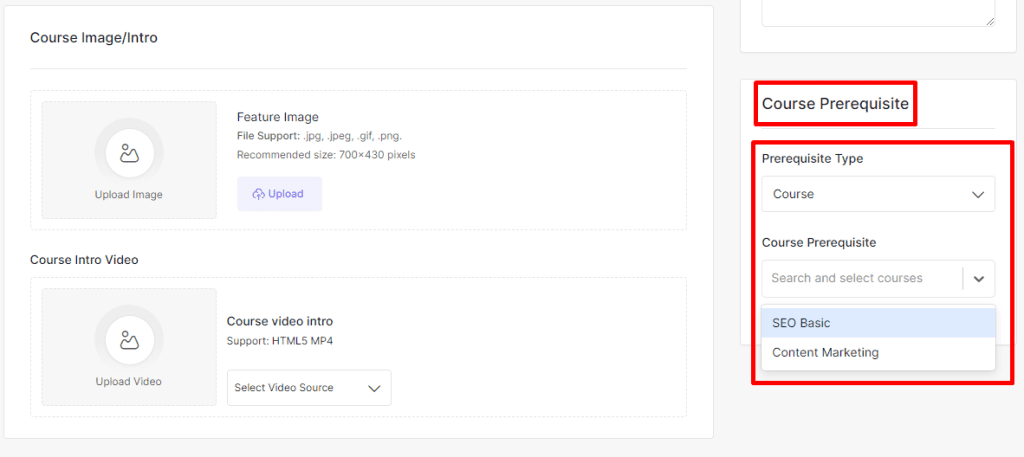
Task: Focus the Search and select courses field
Action: coord(860,278)
